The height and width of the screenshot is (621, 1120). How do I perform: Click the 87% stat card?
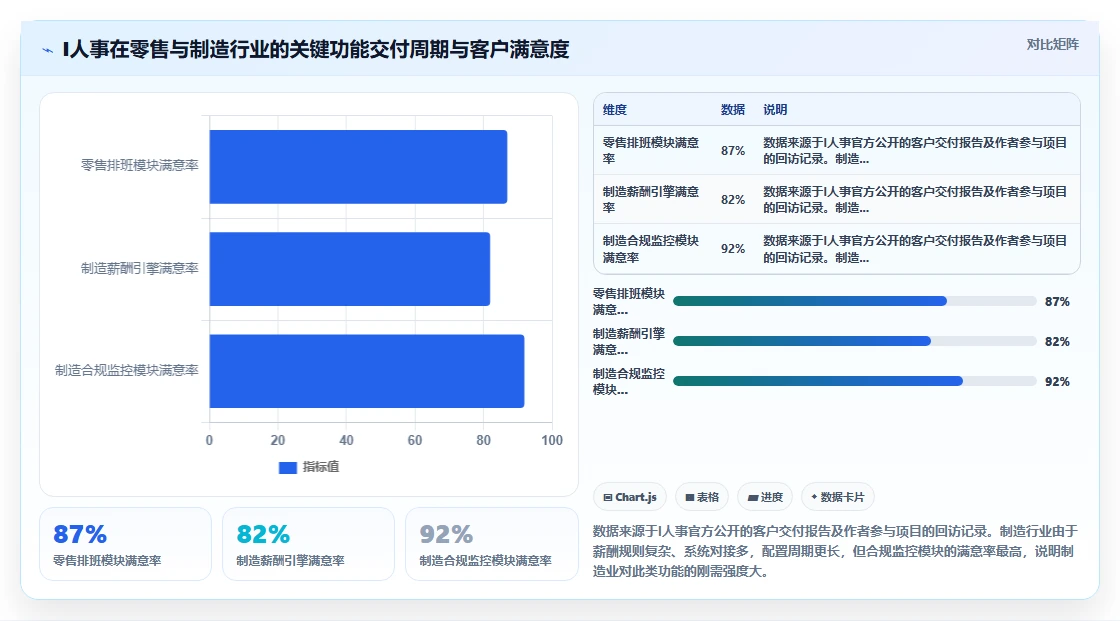[x=125, y=544]
